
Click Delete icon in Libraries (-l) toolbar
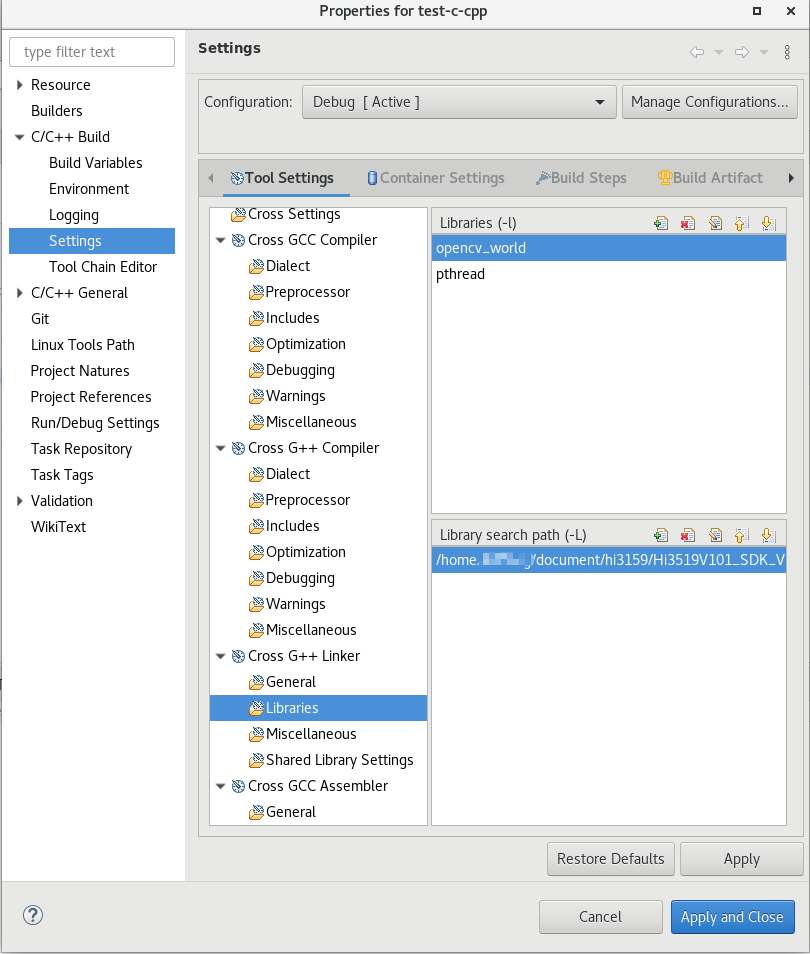[x=687, y=223]
